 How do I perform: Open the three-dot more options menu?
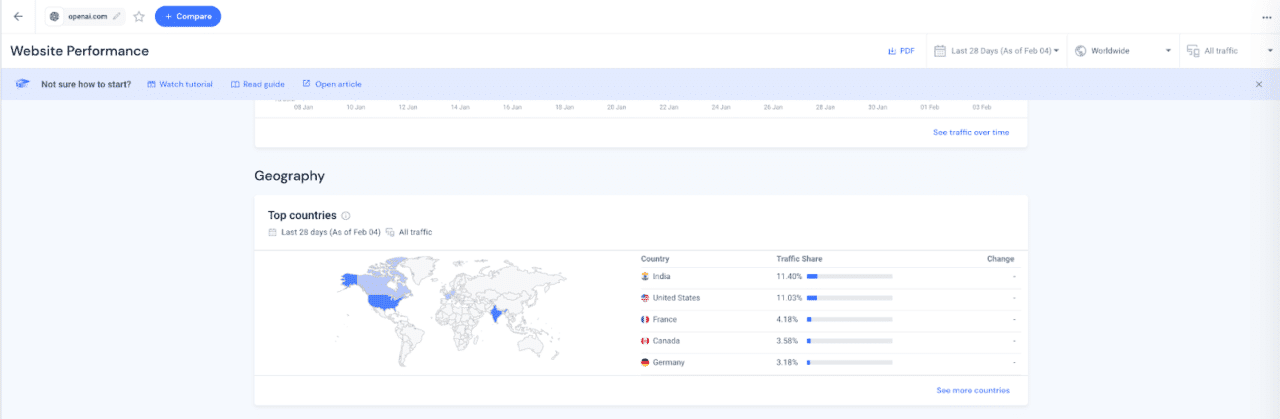[1267, 17]
